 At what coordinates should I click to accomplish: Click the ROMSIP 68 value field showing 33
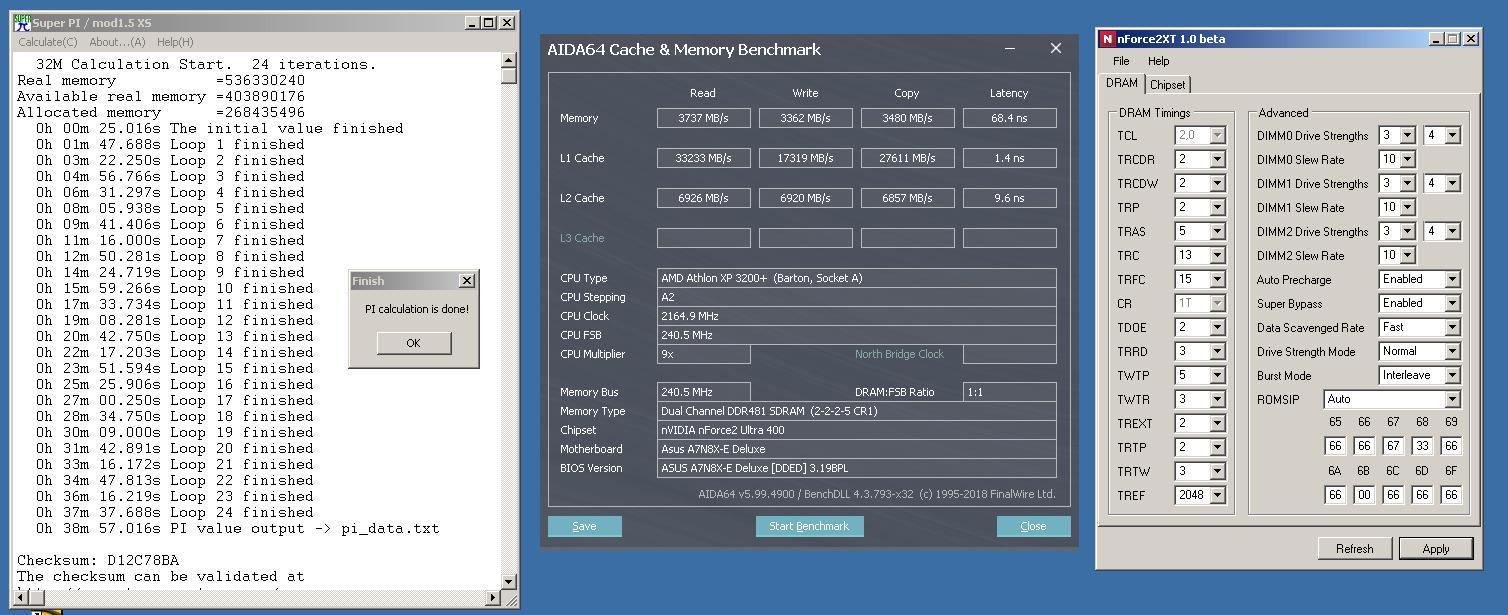1422,446
